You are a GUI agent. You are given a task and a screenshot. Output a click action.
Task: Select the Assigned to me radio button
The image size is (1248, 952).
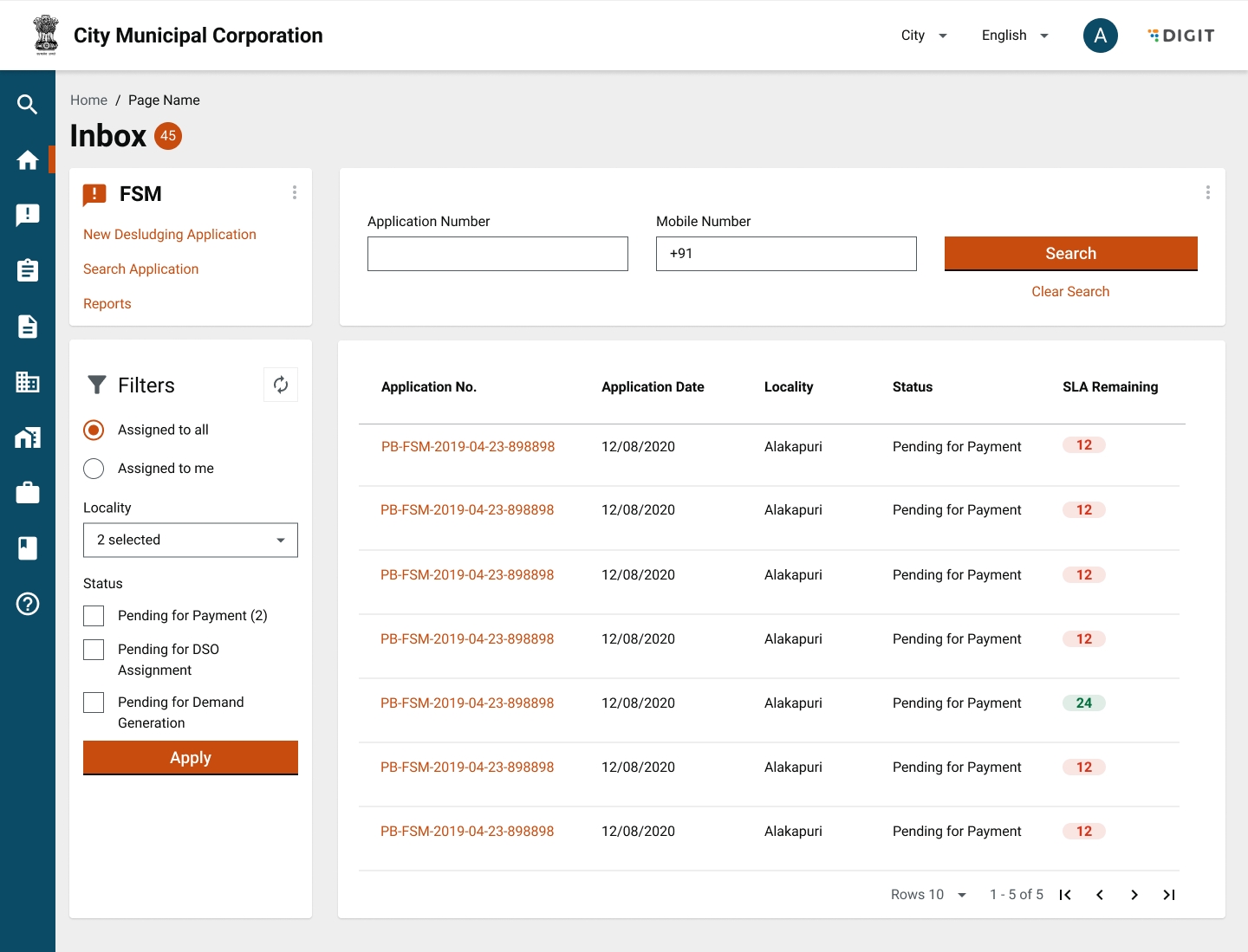point(94,469)
